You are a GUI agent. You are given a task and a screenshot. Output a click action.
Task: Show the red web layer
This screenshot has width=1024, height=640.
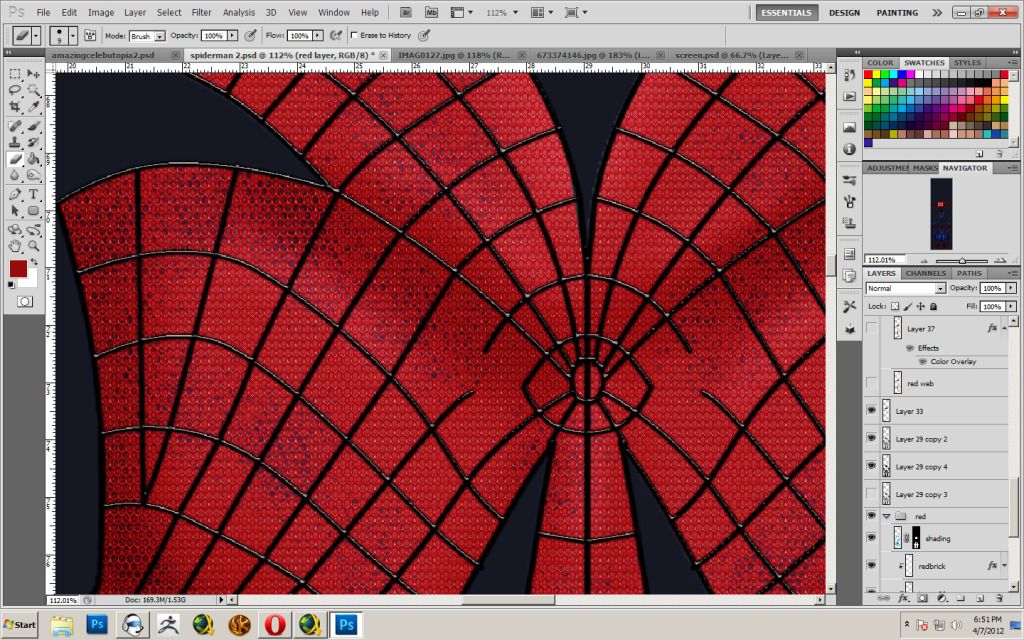871,383
